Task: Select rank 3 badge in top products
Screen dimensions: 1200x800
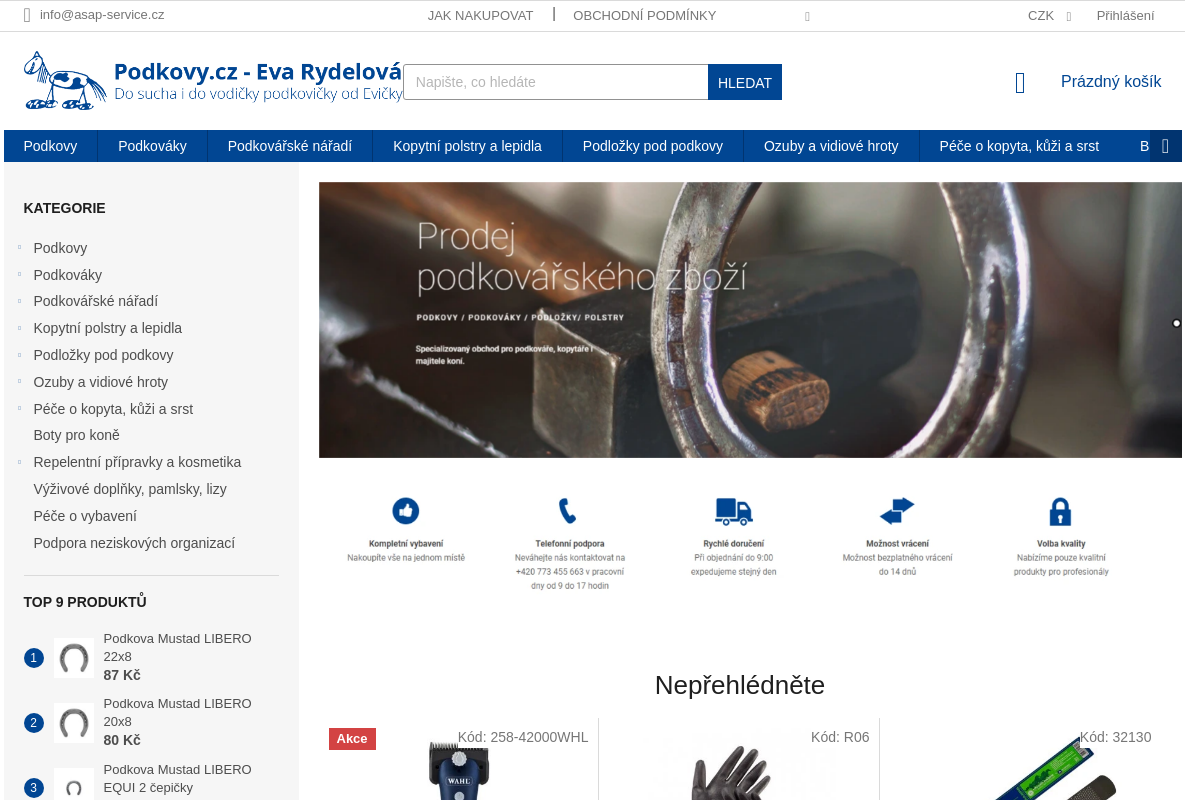Action: (x=34, y=788)
